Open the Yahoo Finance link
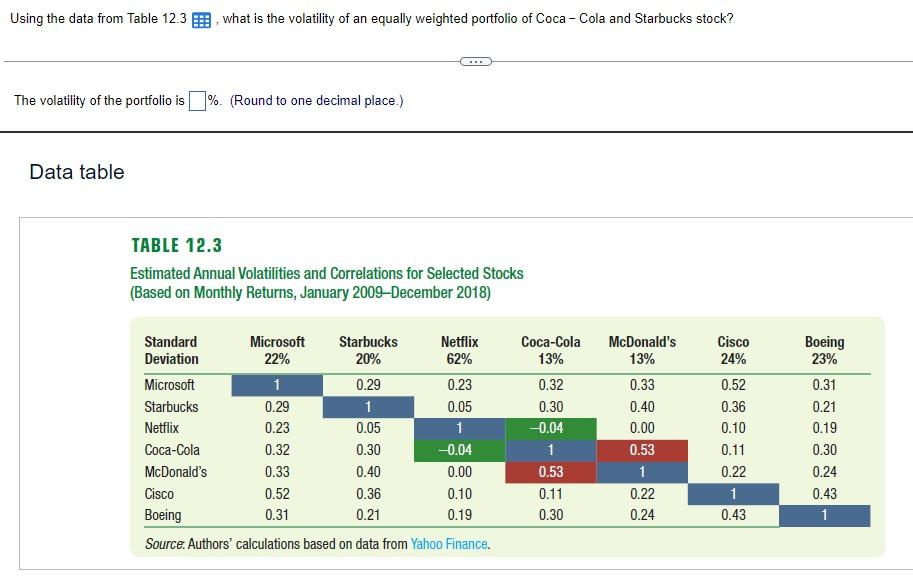The image size is (913, 578). [449, 544]
